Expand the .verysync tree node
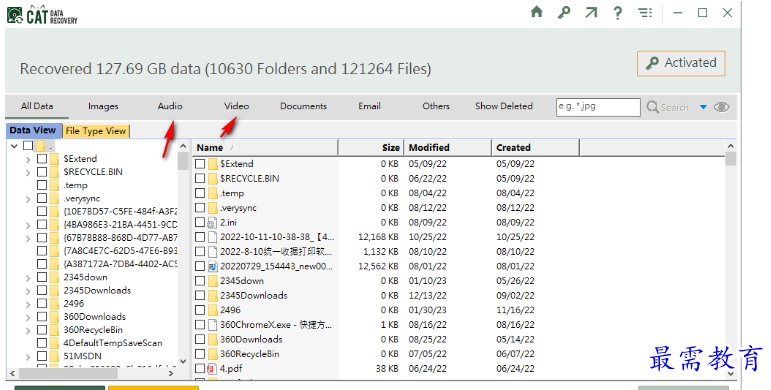Screen dimensions: 771x390 [x=28, y=199]
